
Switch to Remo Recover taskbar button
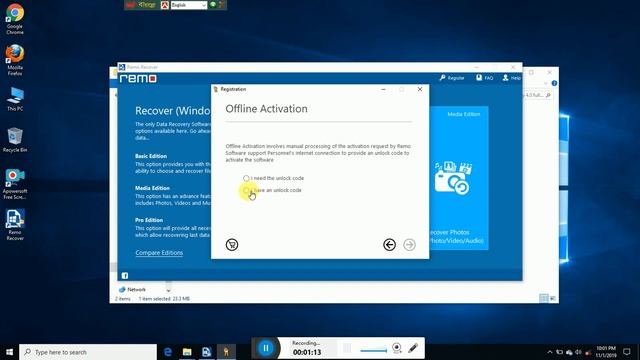point(207,352)
